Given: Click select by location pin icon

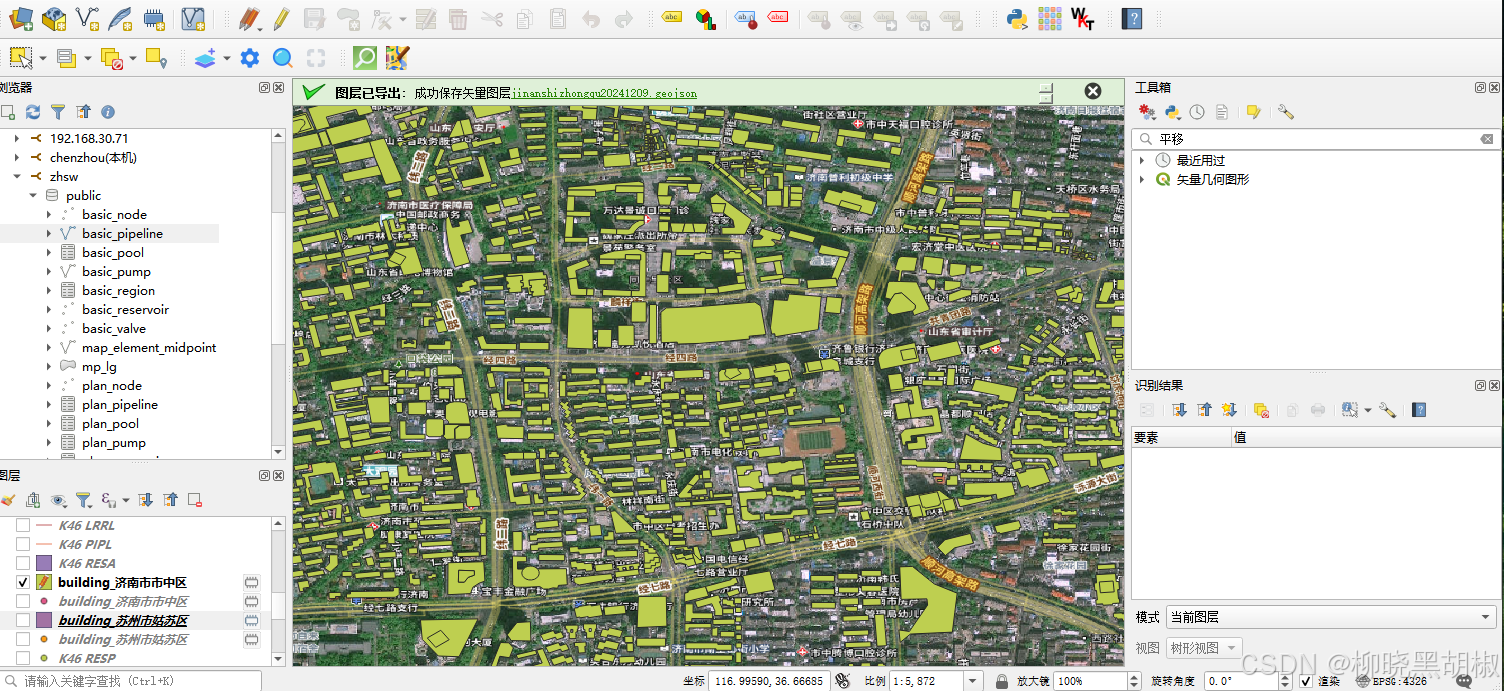Looking at the screenshot, I should [156, 58].
